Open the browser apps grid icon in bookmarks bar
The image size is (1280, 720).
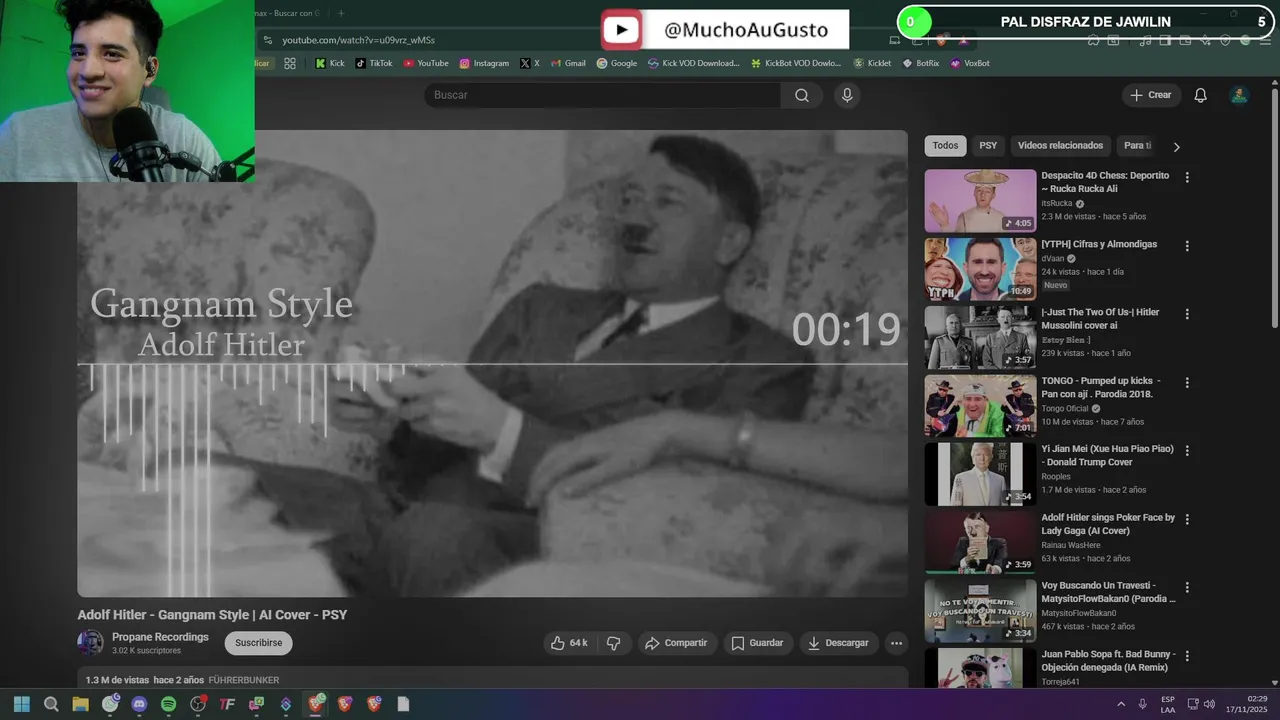click(290, 63)
